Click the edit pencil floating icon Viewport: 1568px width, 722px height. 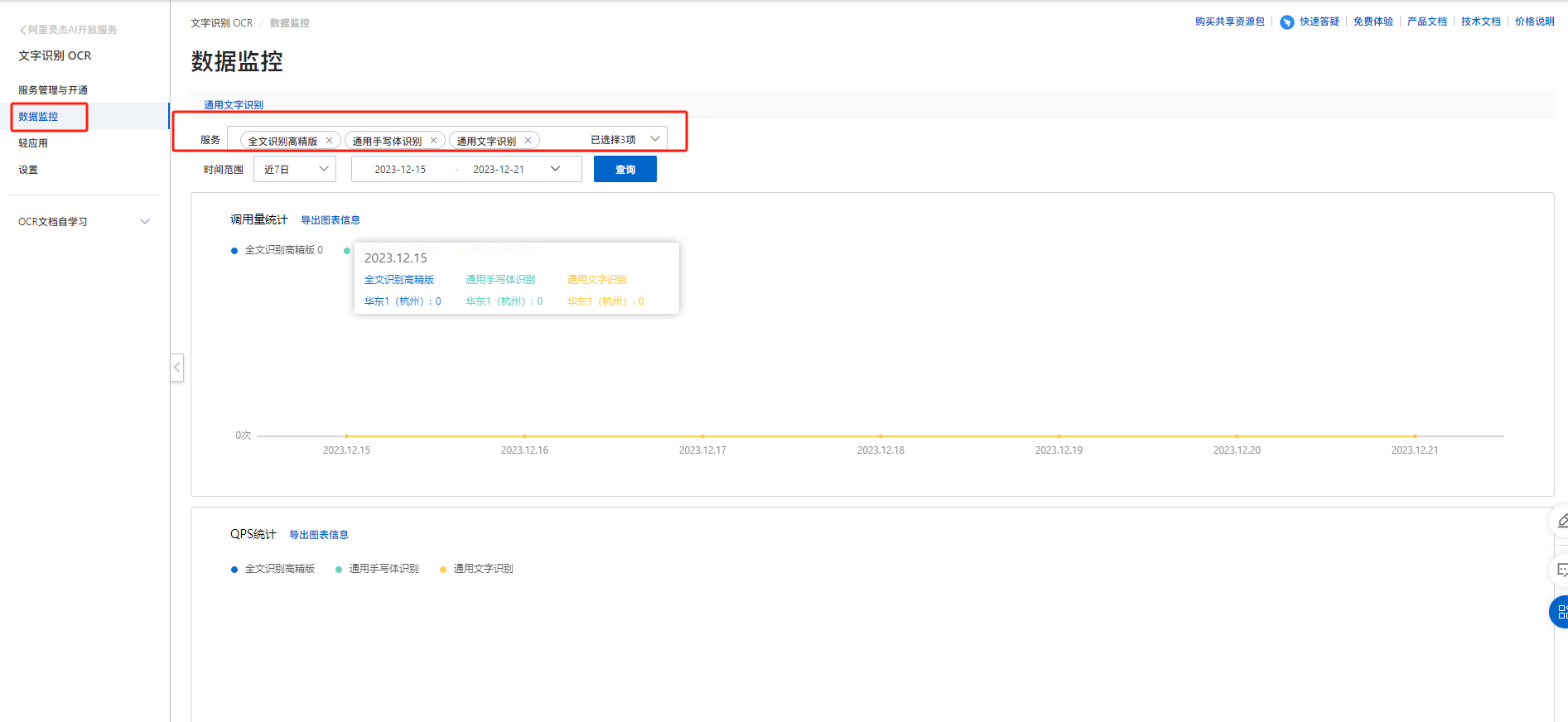pos(1561,521)
